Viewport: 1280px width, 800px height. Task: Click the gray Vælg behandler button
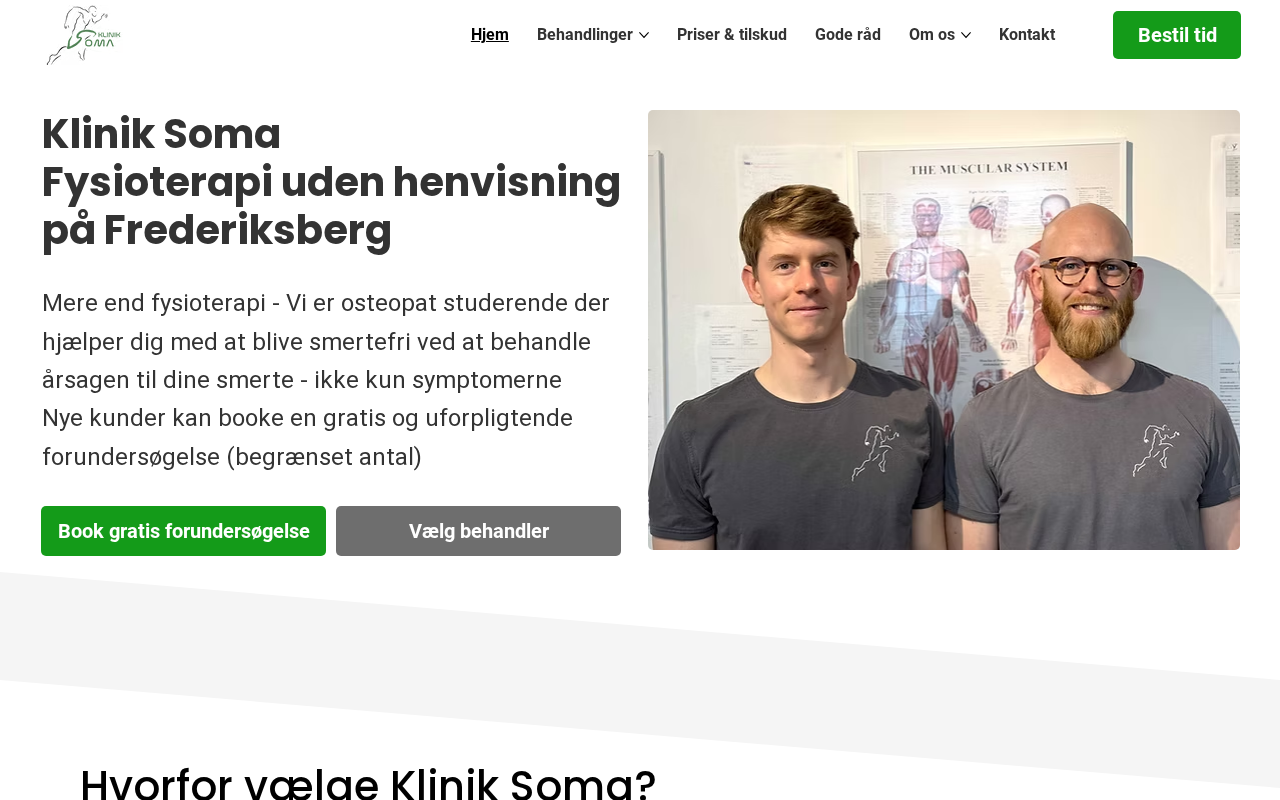478,531
